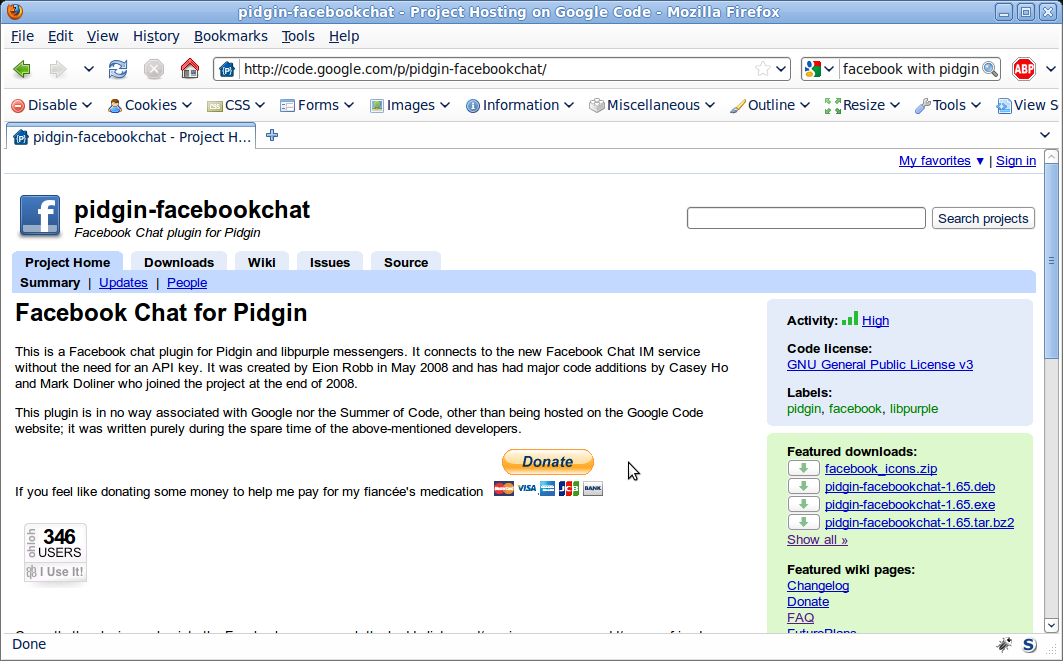The height and width of the screenshot is (661, 1063).
Task: Click the View Source toolbar item
Action: [x=1026, y=105]
